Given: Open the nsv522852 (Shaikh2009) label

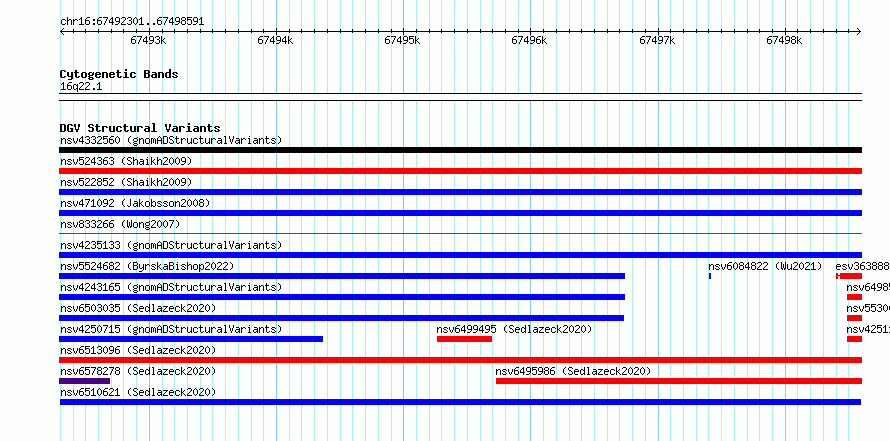Looking at the screenshot, I should click(126, 182).
